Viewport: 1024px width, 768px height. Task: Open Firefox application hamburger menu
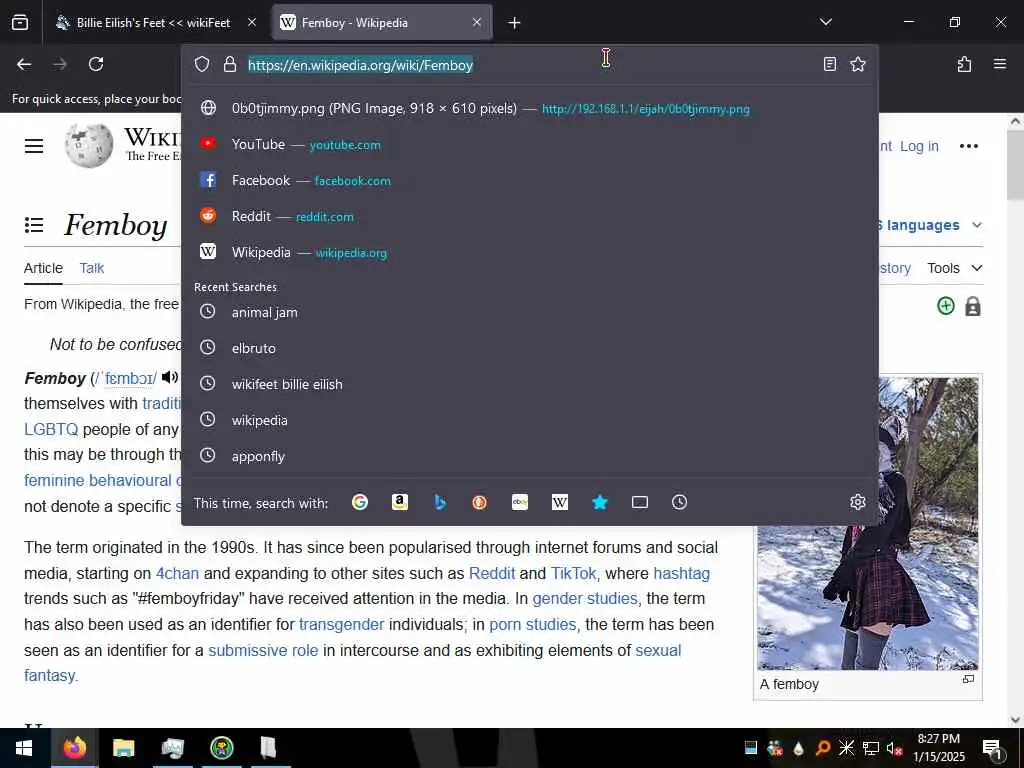tap(999, 64)
